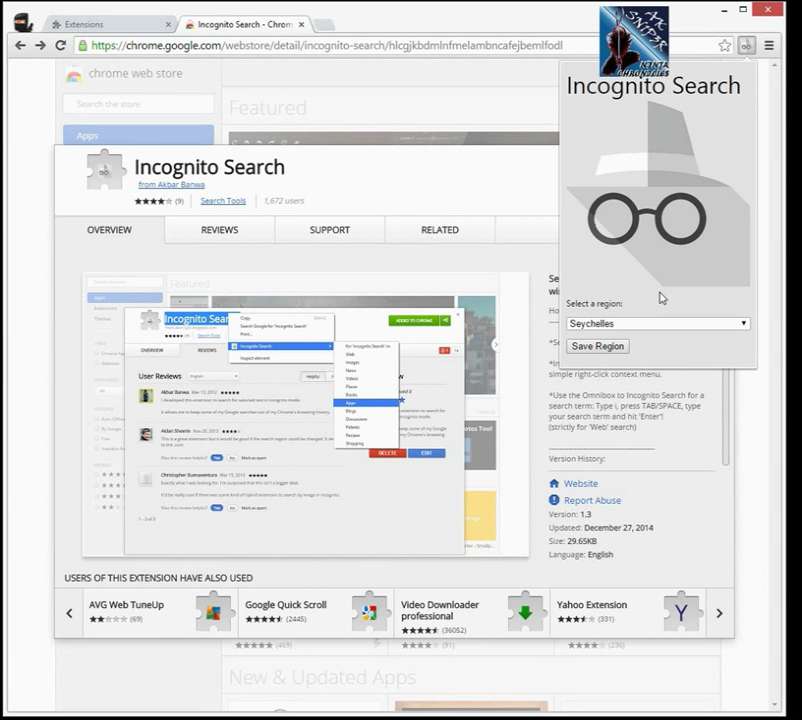The height and width of the screenshot is (720, 802).
Task: Open the from Akbar Barwa link
Action: click(x=171, y=185)
